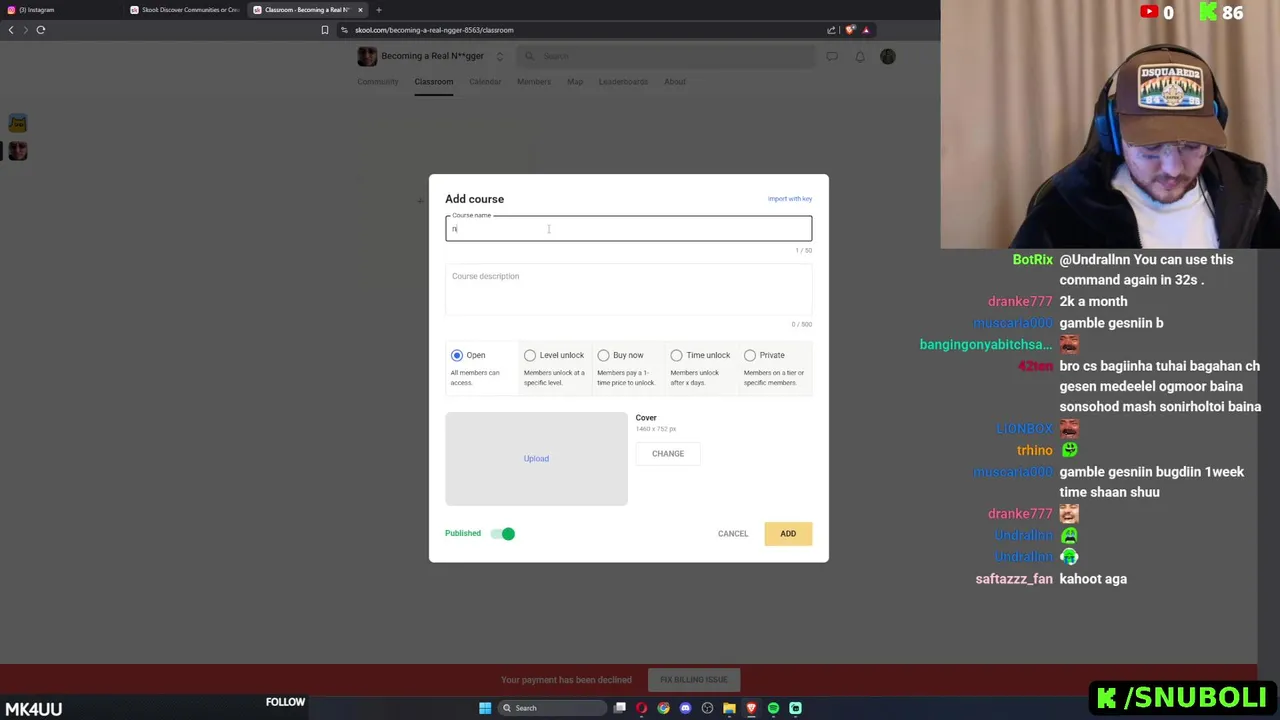Click the Course description text area
Image resolution: width=1280 pixels, height=720 pixels.
click(628, 290)
